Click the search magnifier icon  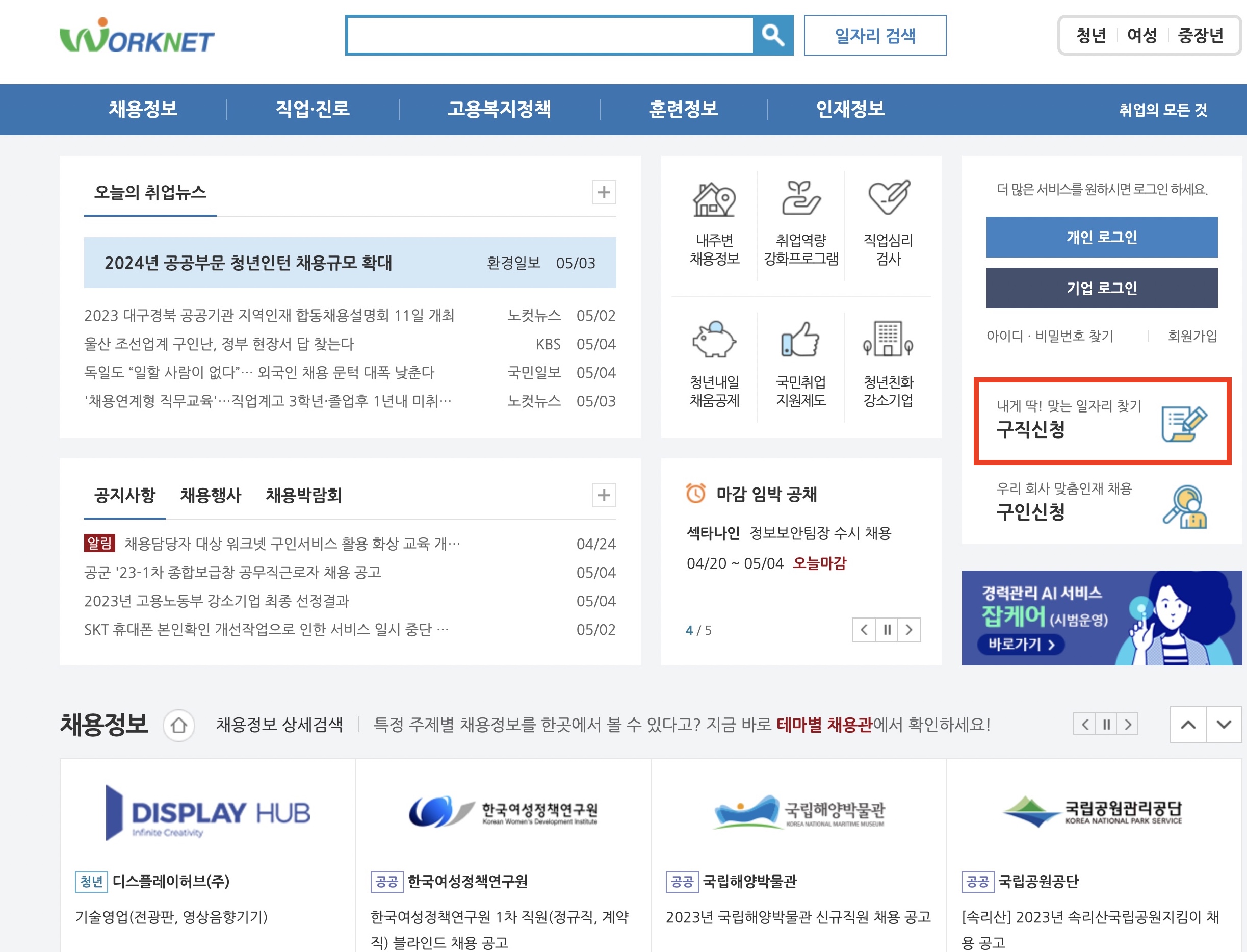click(774, 36)
